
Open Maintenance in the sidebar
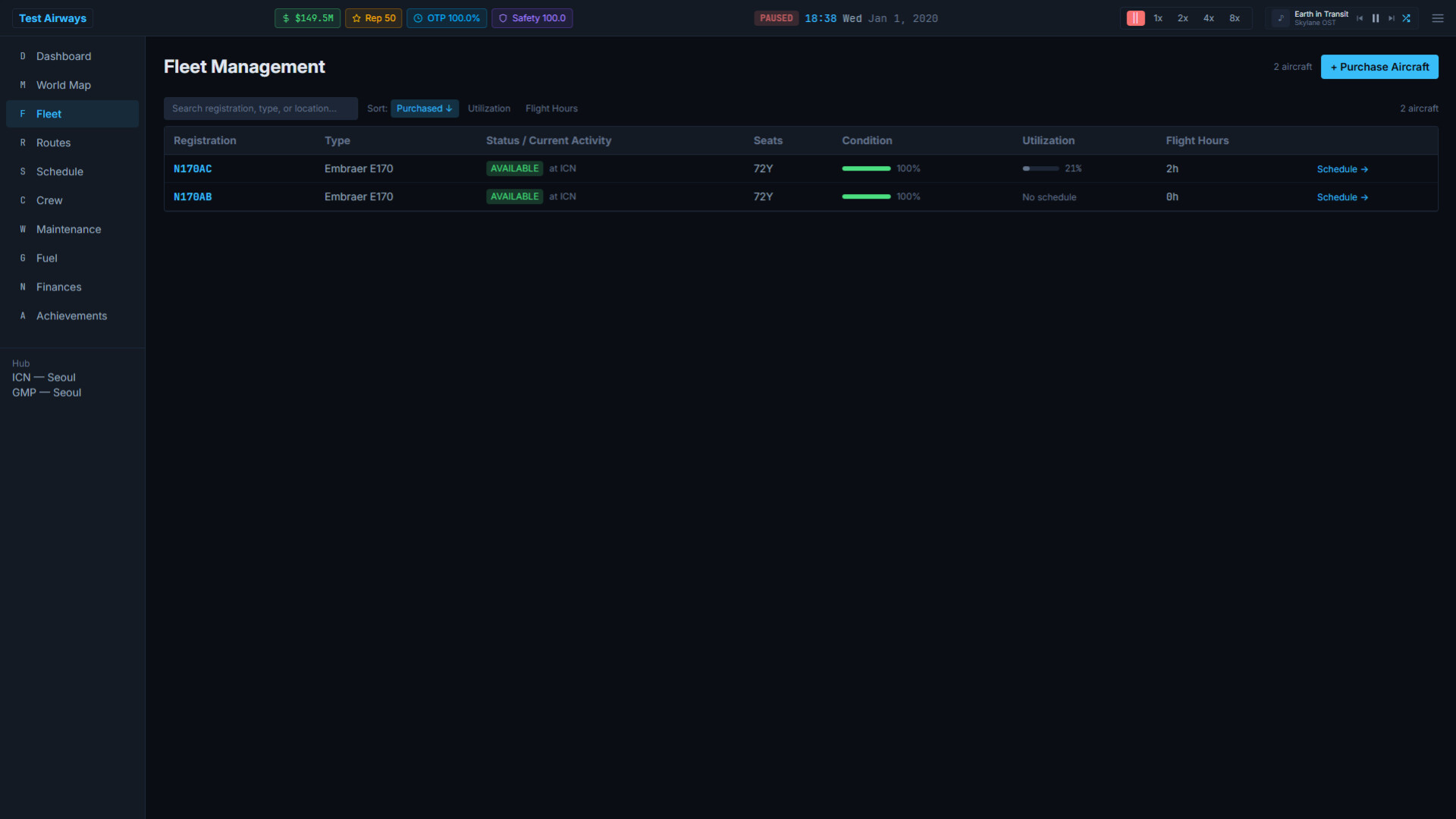point(72,229)
